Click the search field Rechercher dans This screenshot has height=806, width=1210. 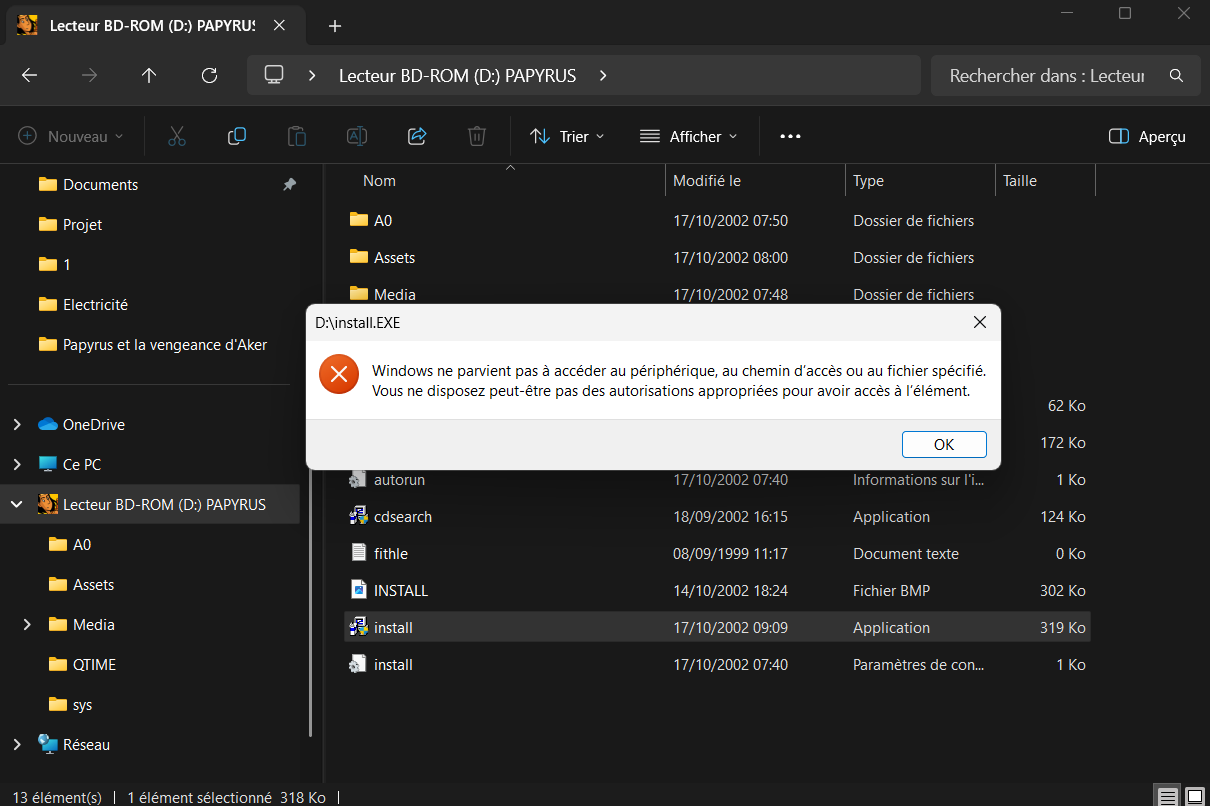click(x=1047, y=75)
